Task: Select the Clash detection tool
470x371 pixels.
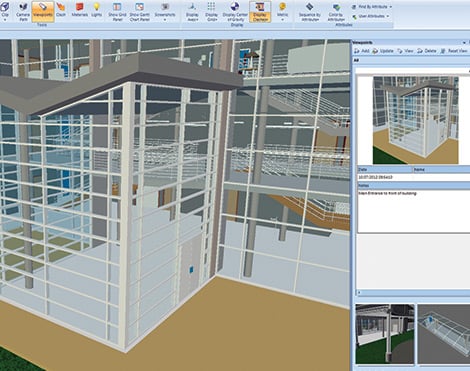Action: (61, 10)
